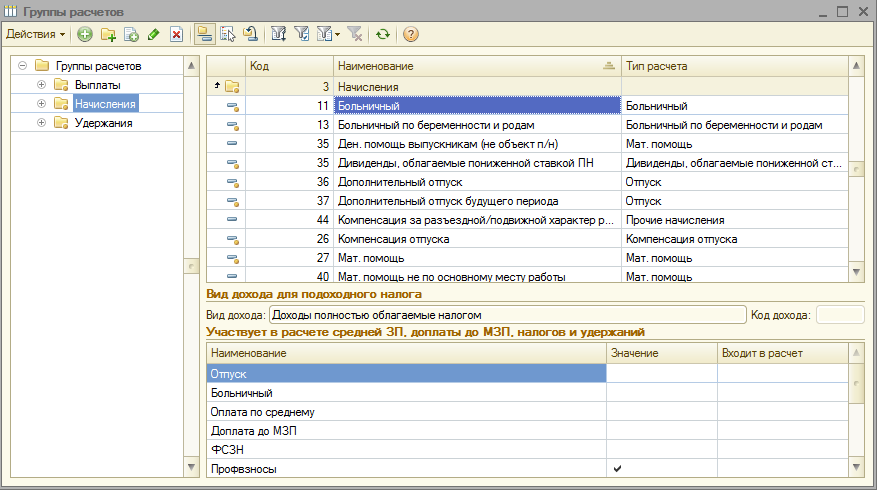The image size is (877, 490).
Task: Select the Компенсация отпуска row
Action: pos(470,239)
